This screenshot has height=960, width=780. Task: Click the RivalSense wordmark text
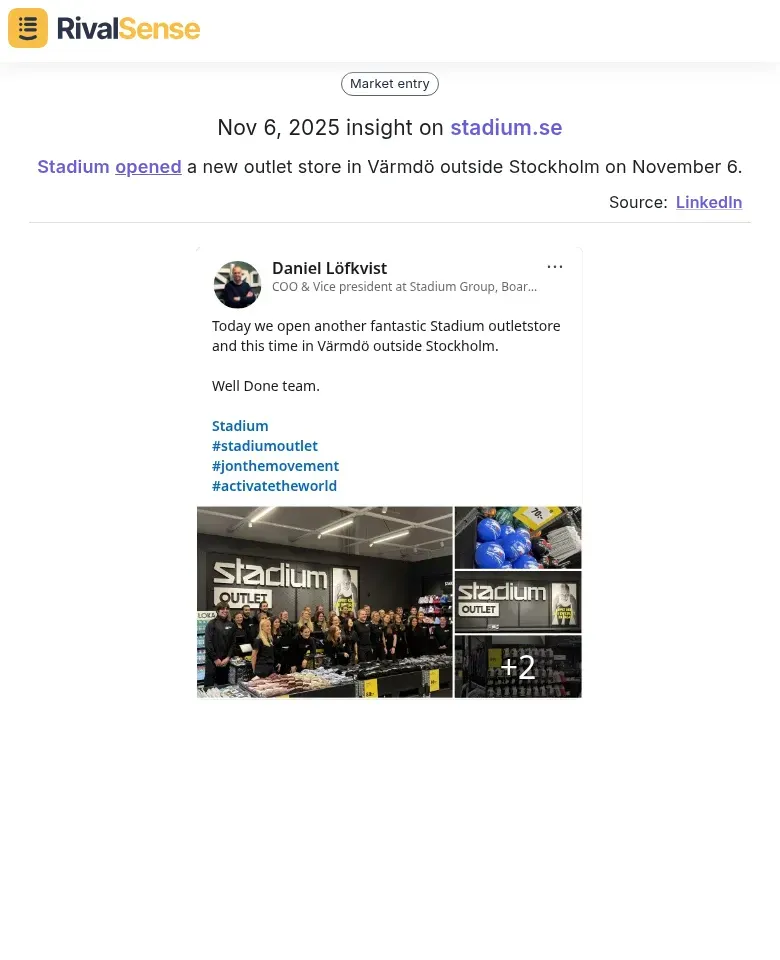[128, 28]
